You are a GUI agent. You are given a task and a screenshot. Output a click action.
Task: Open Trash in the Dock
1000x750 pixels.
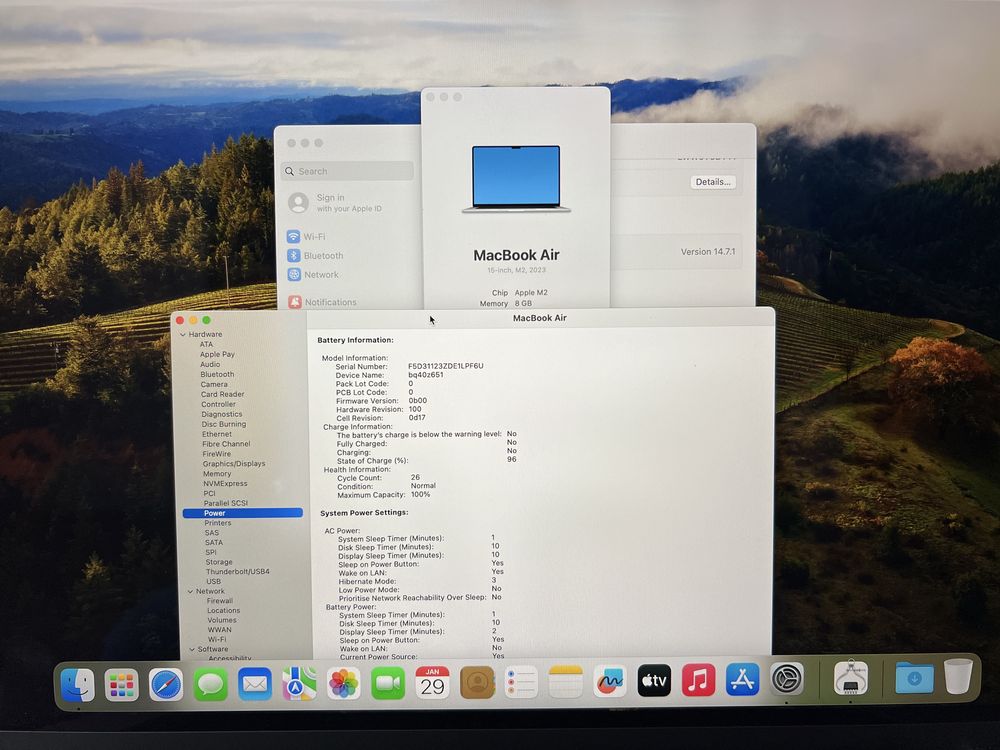pos(958,676)
